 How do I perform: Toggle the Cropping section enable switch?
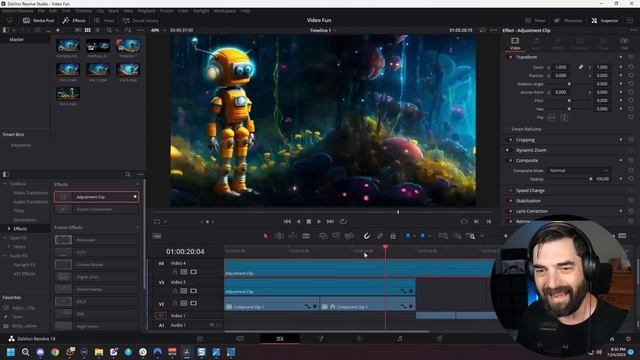click(x=510, y=140)
